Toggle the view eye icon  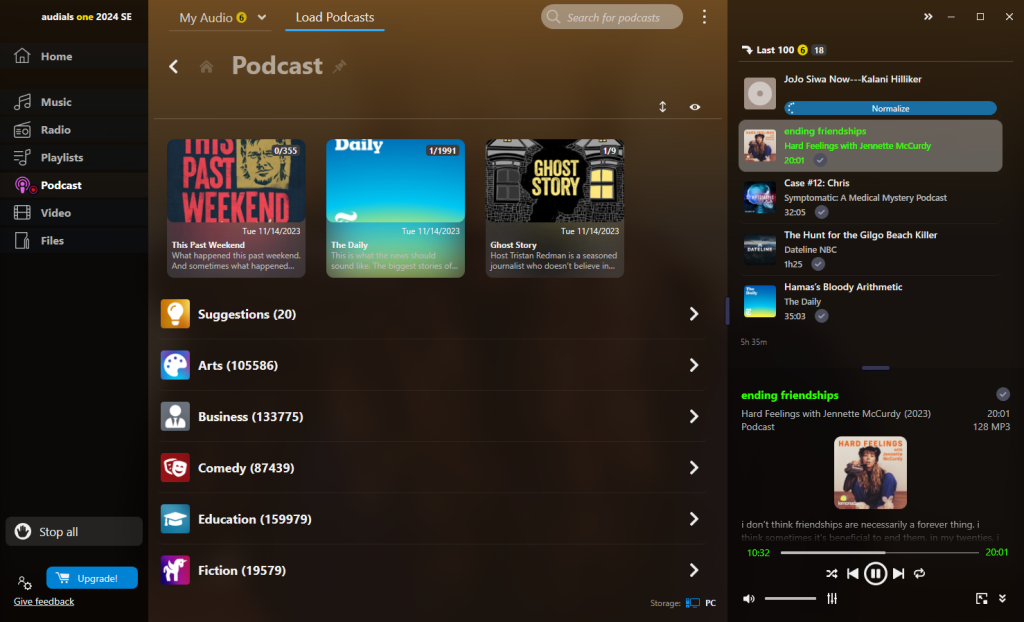[694, 107]
